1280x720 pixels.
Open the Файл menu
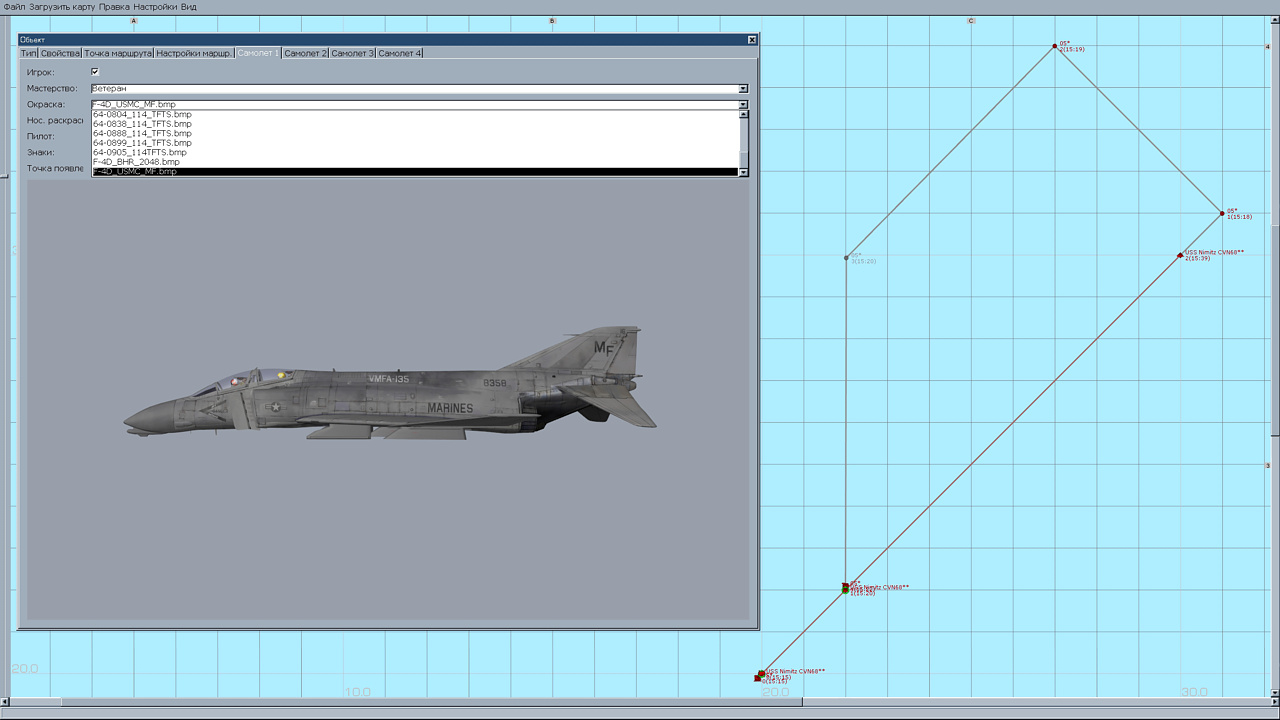coord(14,7)
